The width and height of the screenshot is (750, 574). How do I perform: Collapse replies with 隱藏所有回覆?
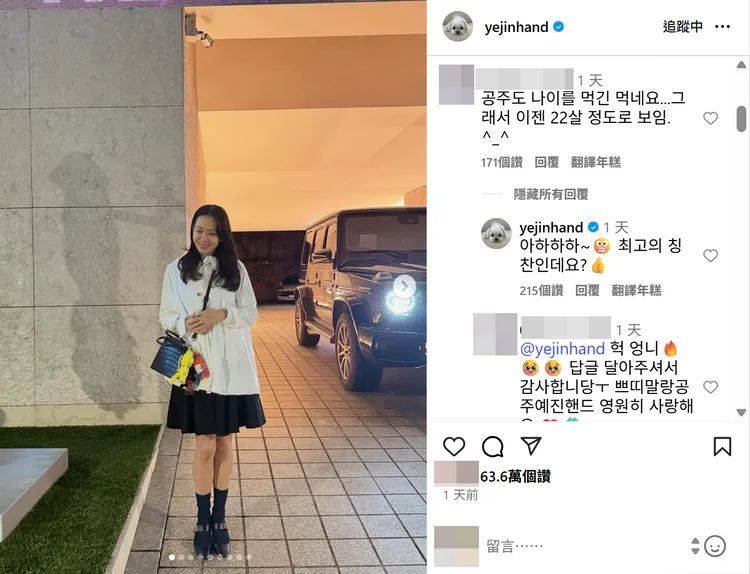(x=551, y=194)
